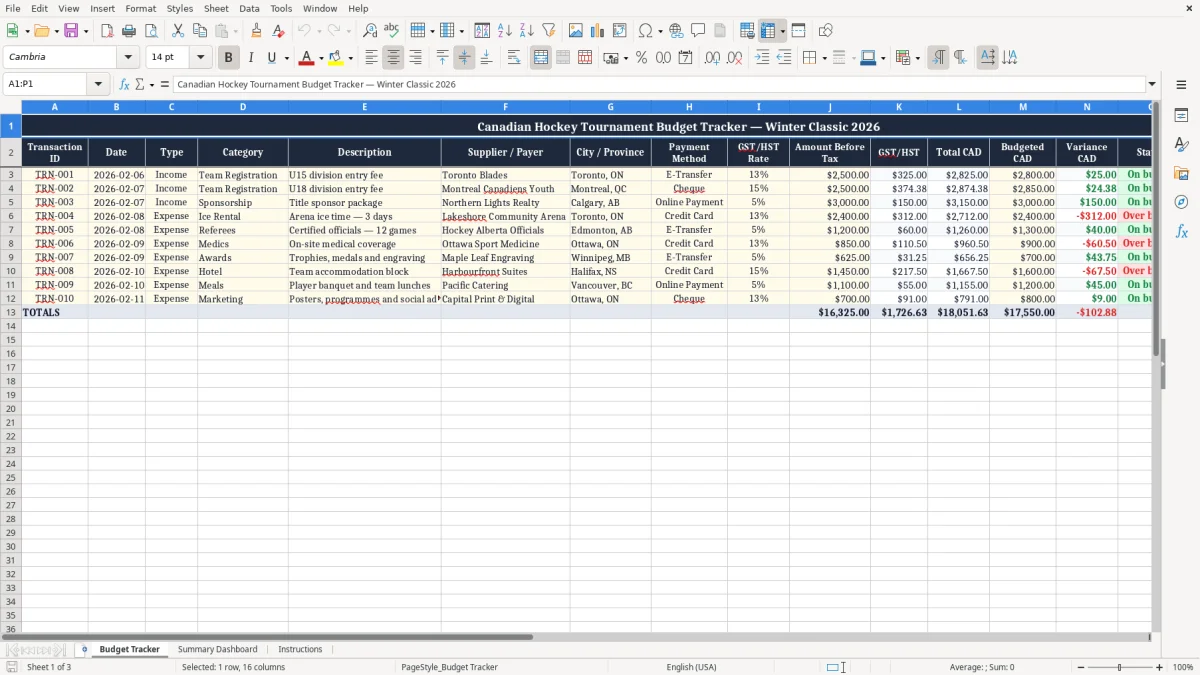Viewport: 1200px width, 675px height.
Task: Toggle Align Left
Action: pos(371,58)
